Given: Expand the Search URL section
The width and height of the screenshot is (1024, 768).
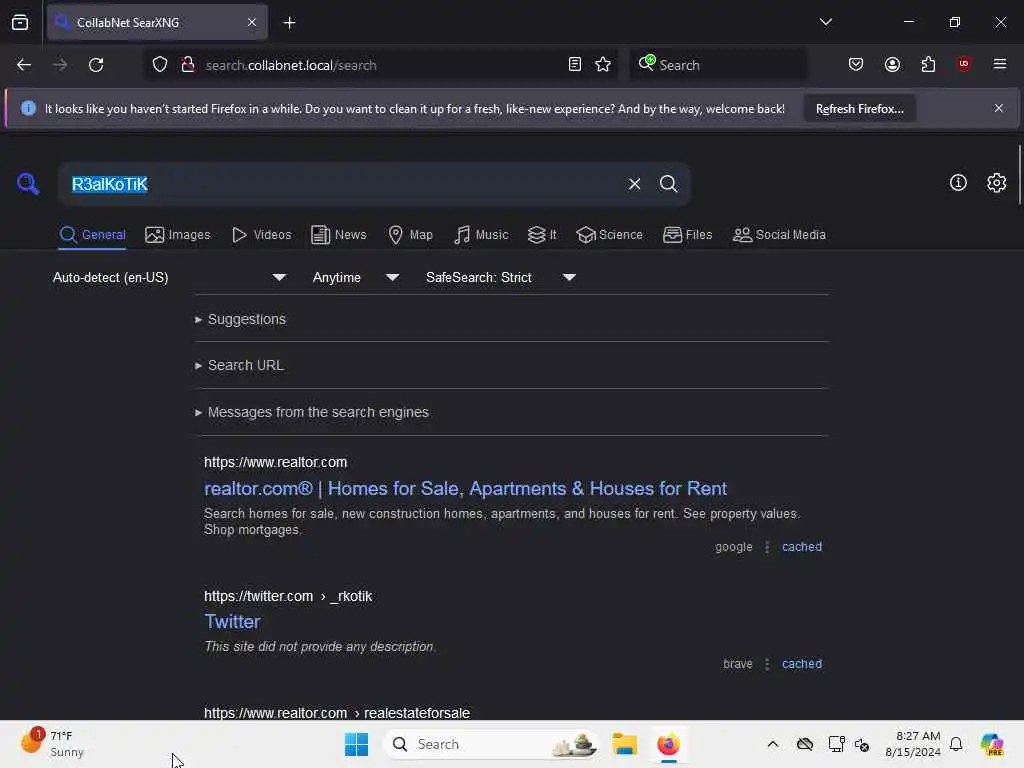Looking at the screenshot, I should (x=240, y=366).
